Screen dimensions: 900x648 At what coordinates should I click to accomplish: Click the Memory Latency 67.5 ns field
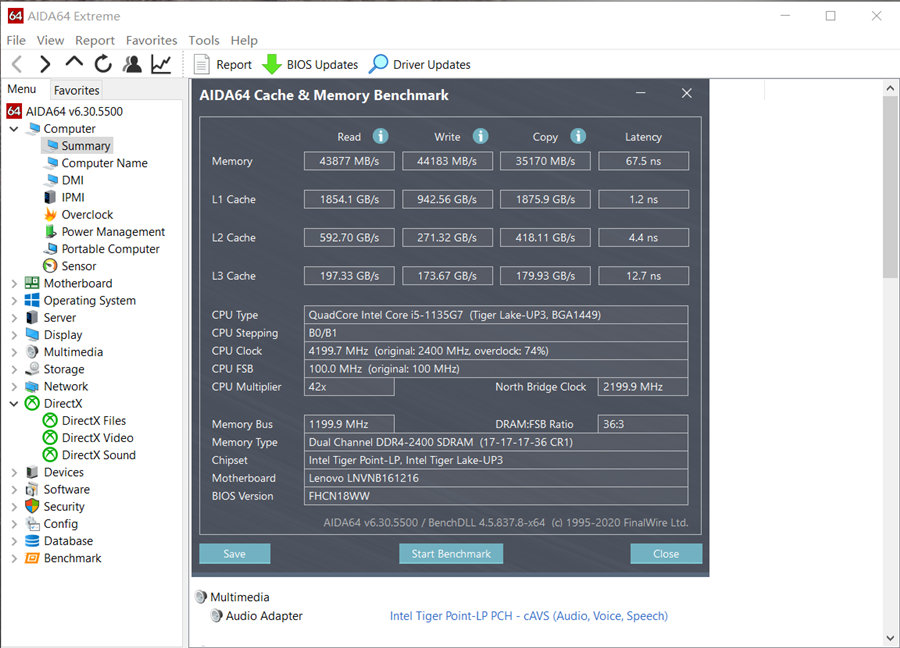tap(643, 161)
